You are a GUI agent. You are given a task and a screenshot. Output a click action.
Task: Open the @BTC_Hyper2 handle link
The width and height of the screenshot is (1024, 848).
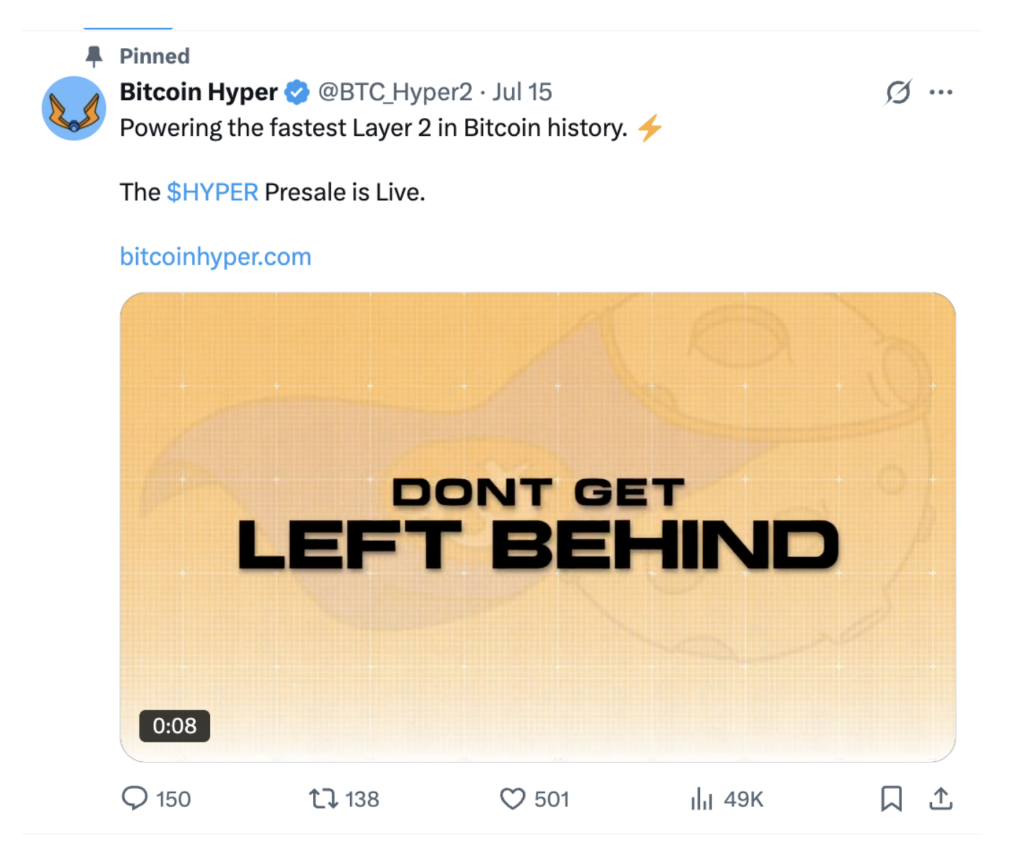point(394,93)
